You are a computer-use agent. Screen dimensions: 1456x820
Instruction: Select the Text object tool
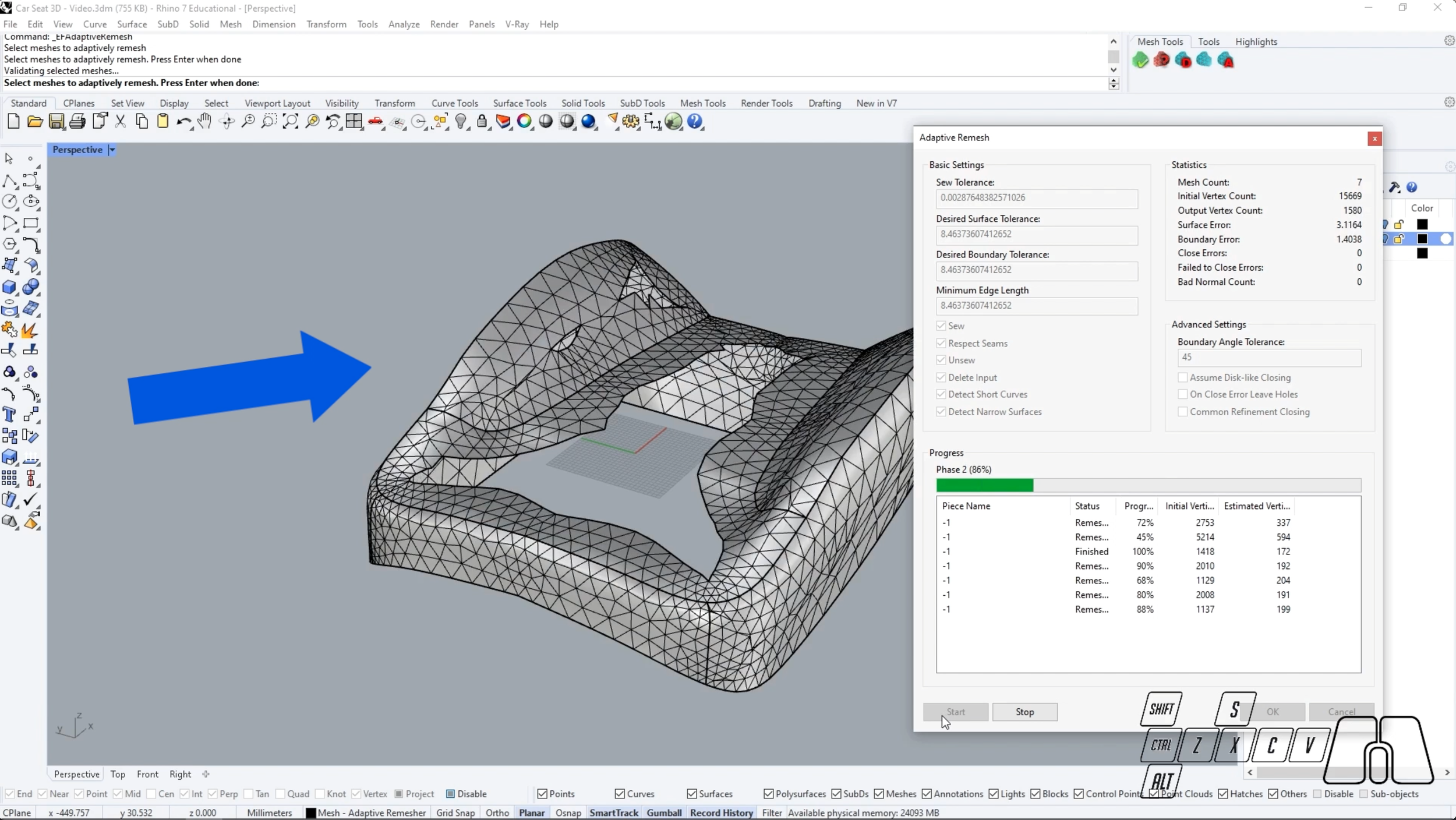click(x=10, y=415)
